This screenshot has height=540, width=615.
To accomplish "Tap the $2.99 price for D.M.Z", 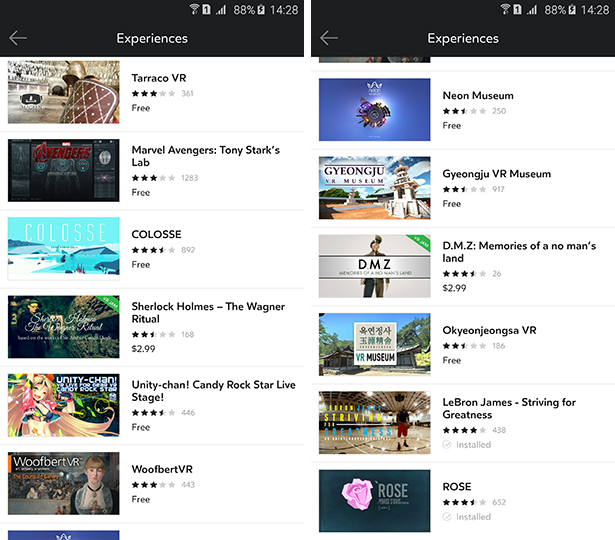I will point(454,288).
